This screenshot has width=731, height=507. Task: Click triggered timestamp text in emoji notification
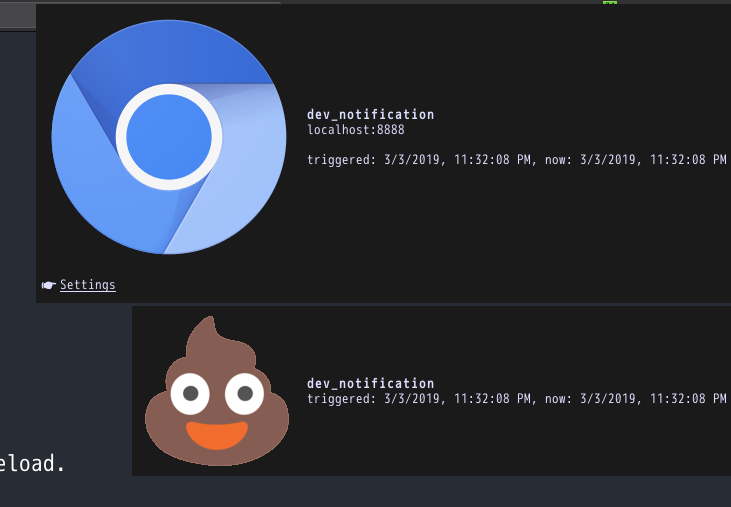point(517,398)
